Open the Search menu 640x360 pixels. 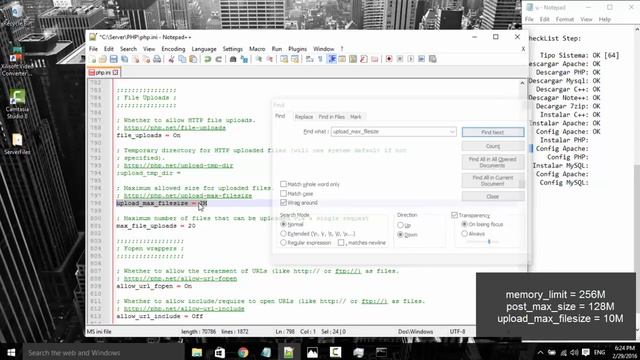(x=128, y=49)
